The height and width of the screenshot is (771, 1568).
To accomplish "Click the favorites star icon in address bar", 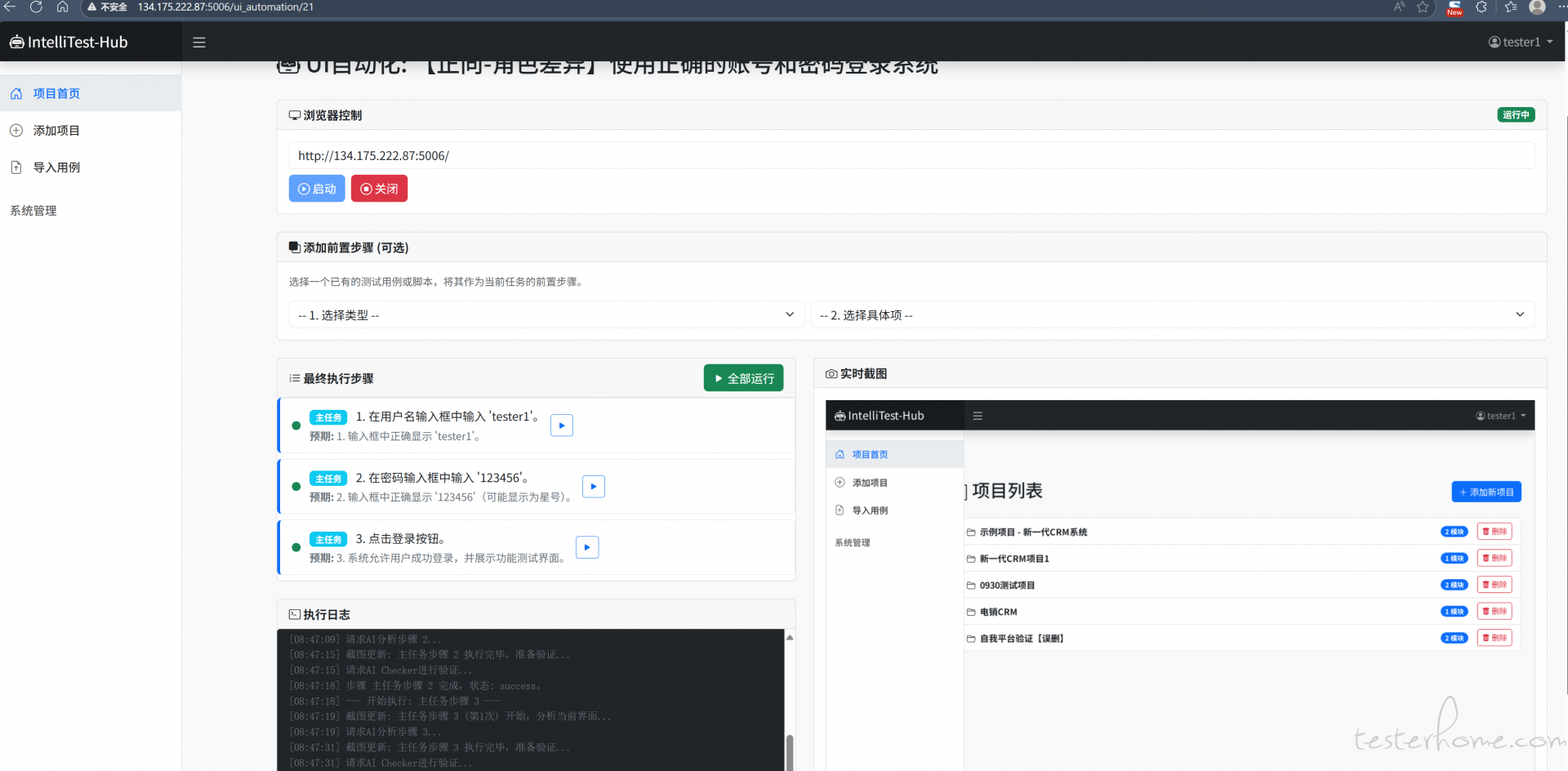I will pos(1423,7).
